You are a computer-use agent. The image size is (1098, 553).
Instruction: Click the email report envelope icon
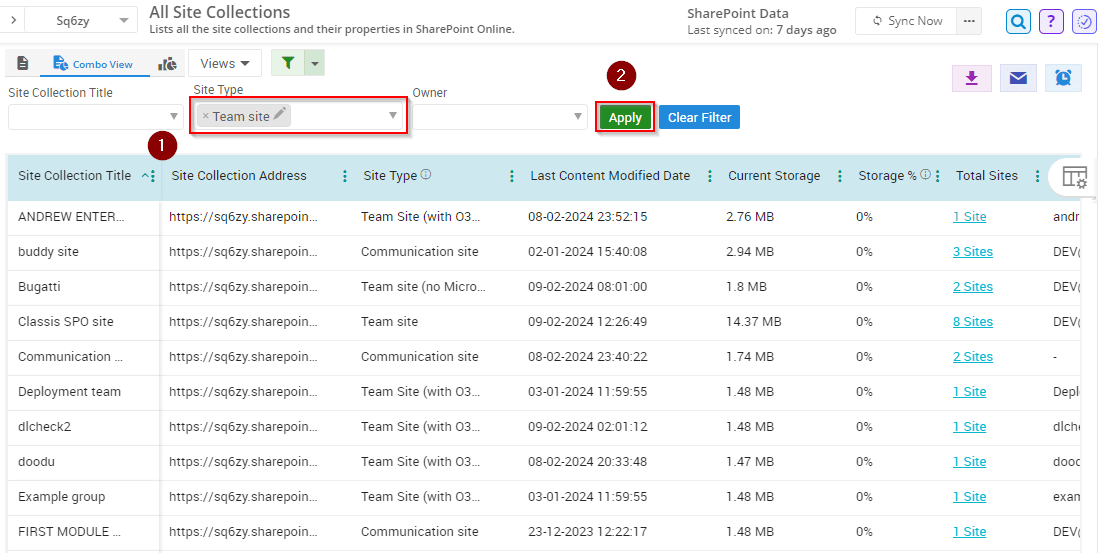[x=1018, y=78]
